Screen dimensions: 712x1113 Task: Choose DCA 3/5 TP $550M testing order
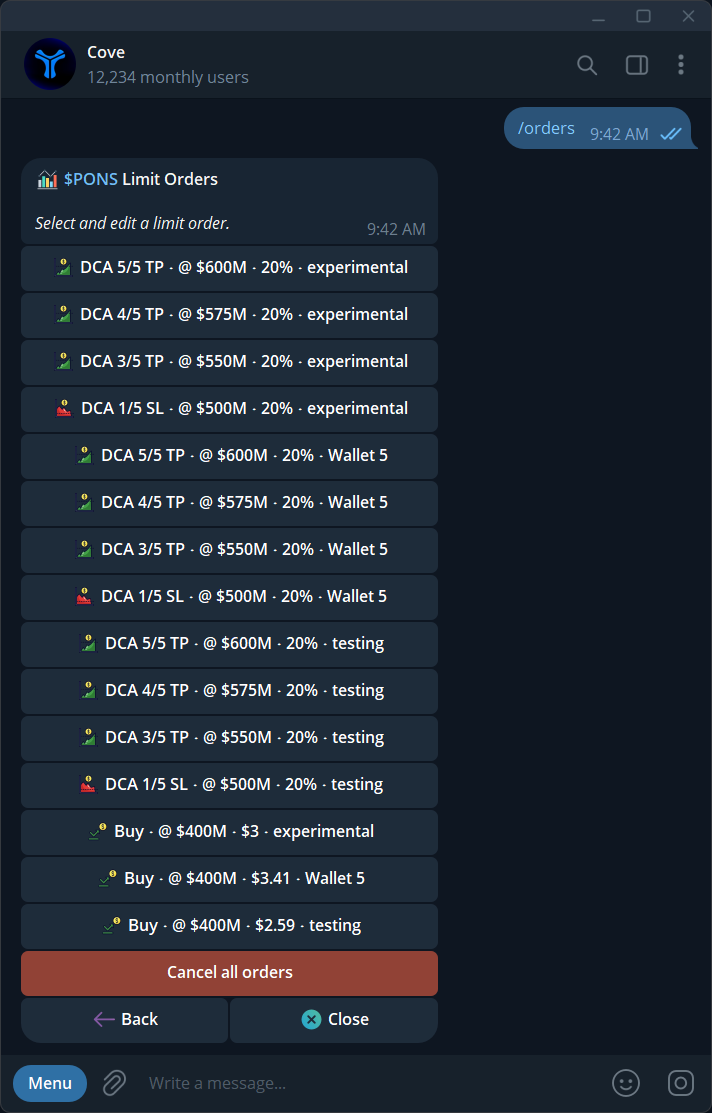(229, 738)
